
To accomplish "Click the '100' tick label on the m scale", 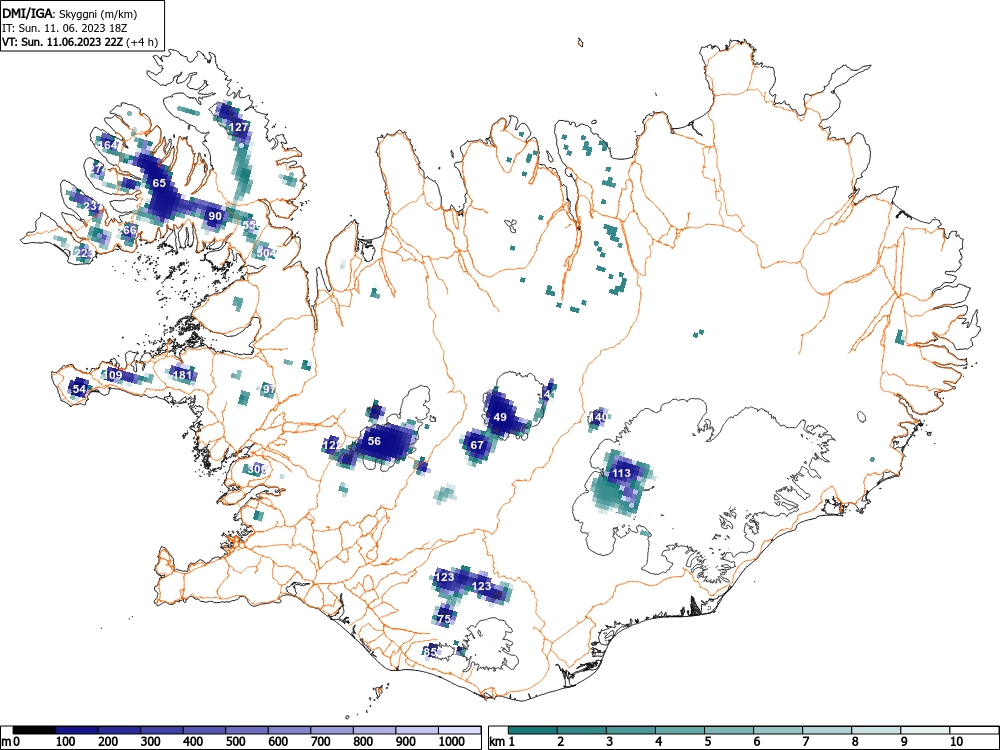I will pos(66,742).
